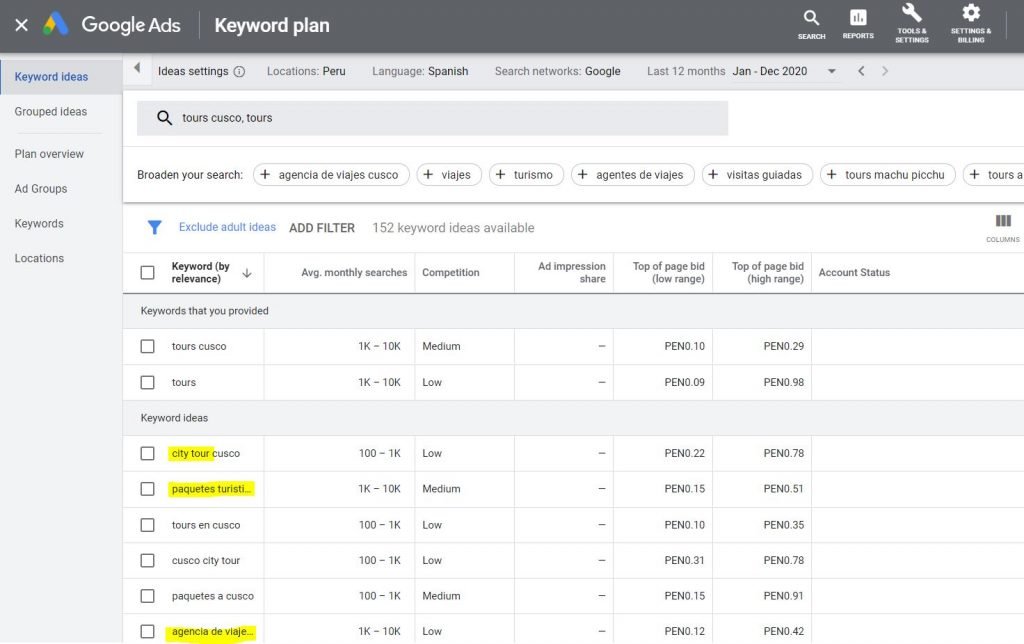The image size is (1024, 644).
Task: Sort by Competition column header
Action: [451, 272]
